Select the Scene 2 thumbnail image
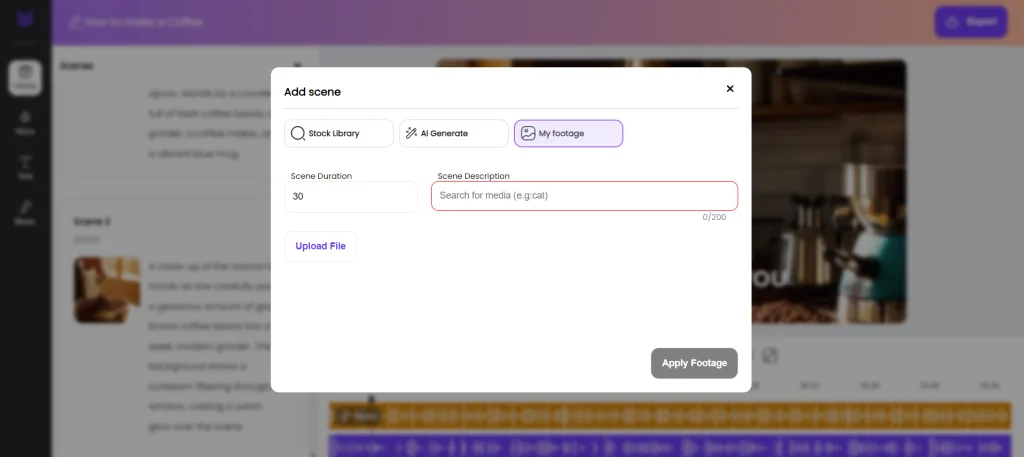Viewport: 1024px width, 457px height. pyautogui.click(x=107, y=290)
